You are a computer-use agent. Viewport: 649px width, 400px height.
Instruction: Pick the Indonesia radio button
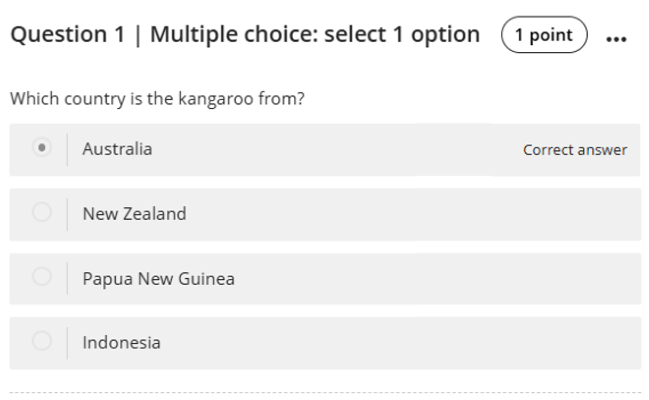41,342
